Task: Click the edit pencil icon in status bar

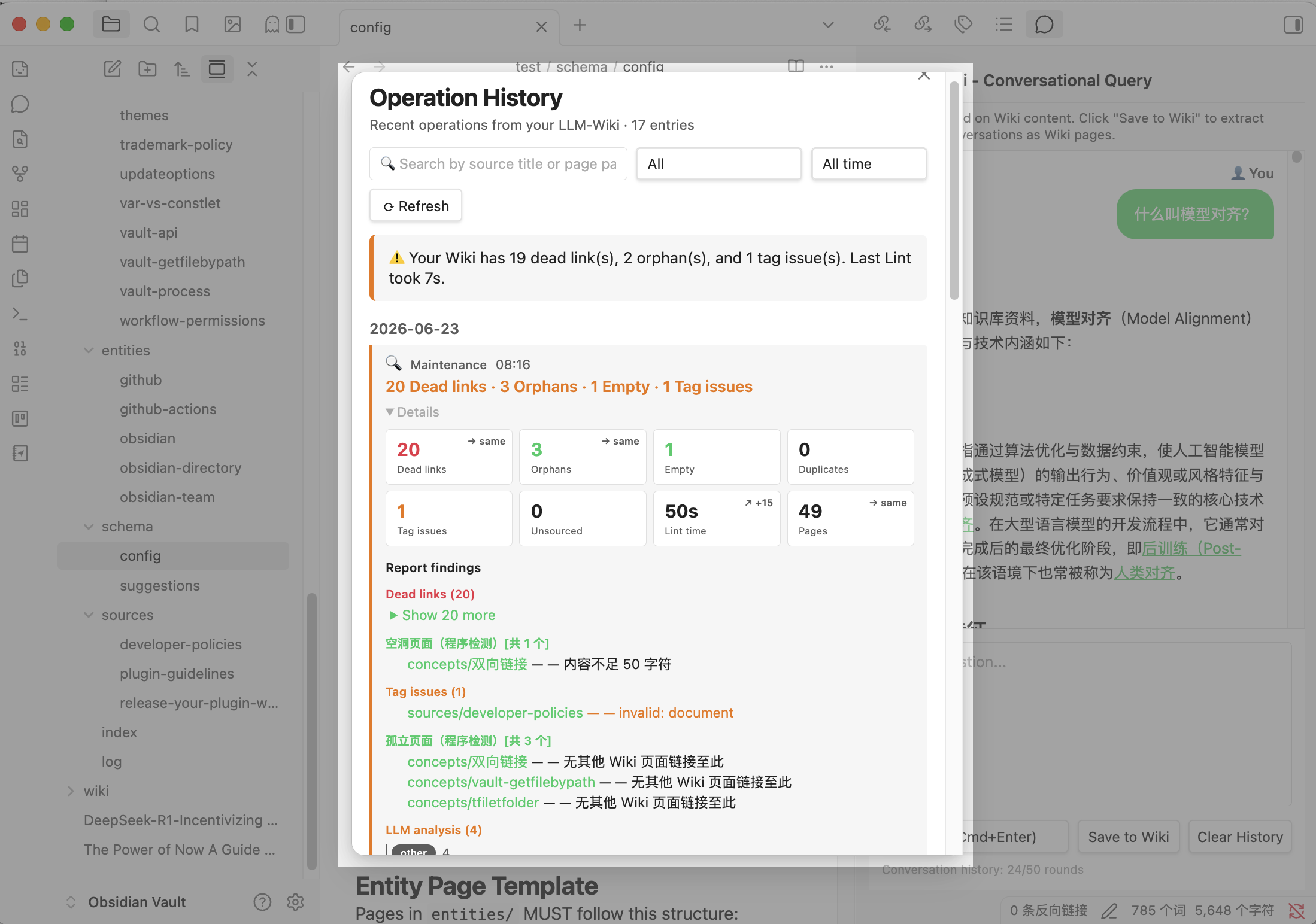Action: 1109,911
